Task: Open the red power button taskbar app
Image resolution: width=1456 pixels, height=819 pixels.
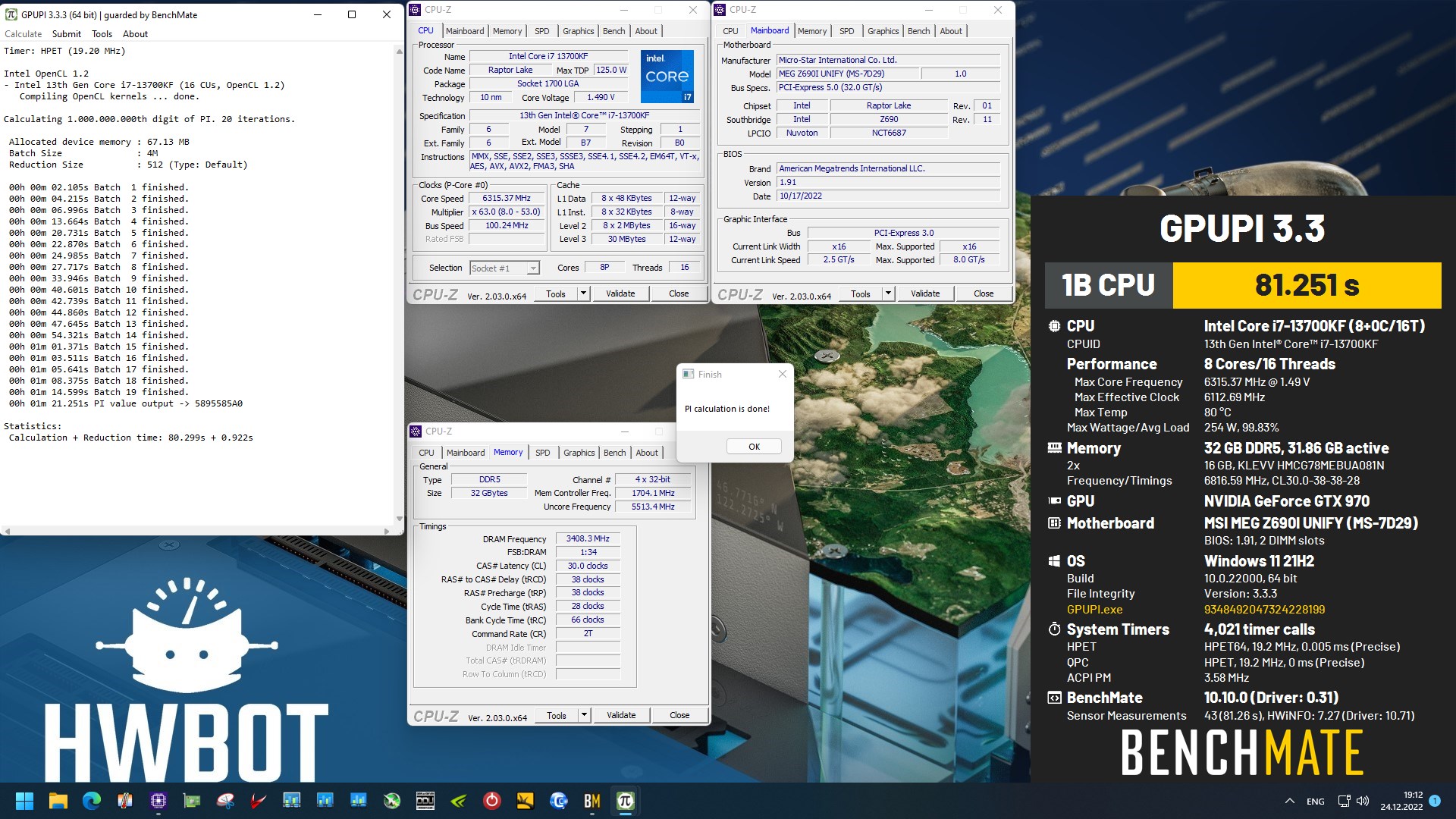Action: 492,801
